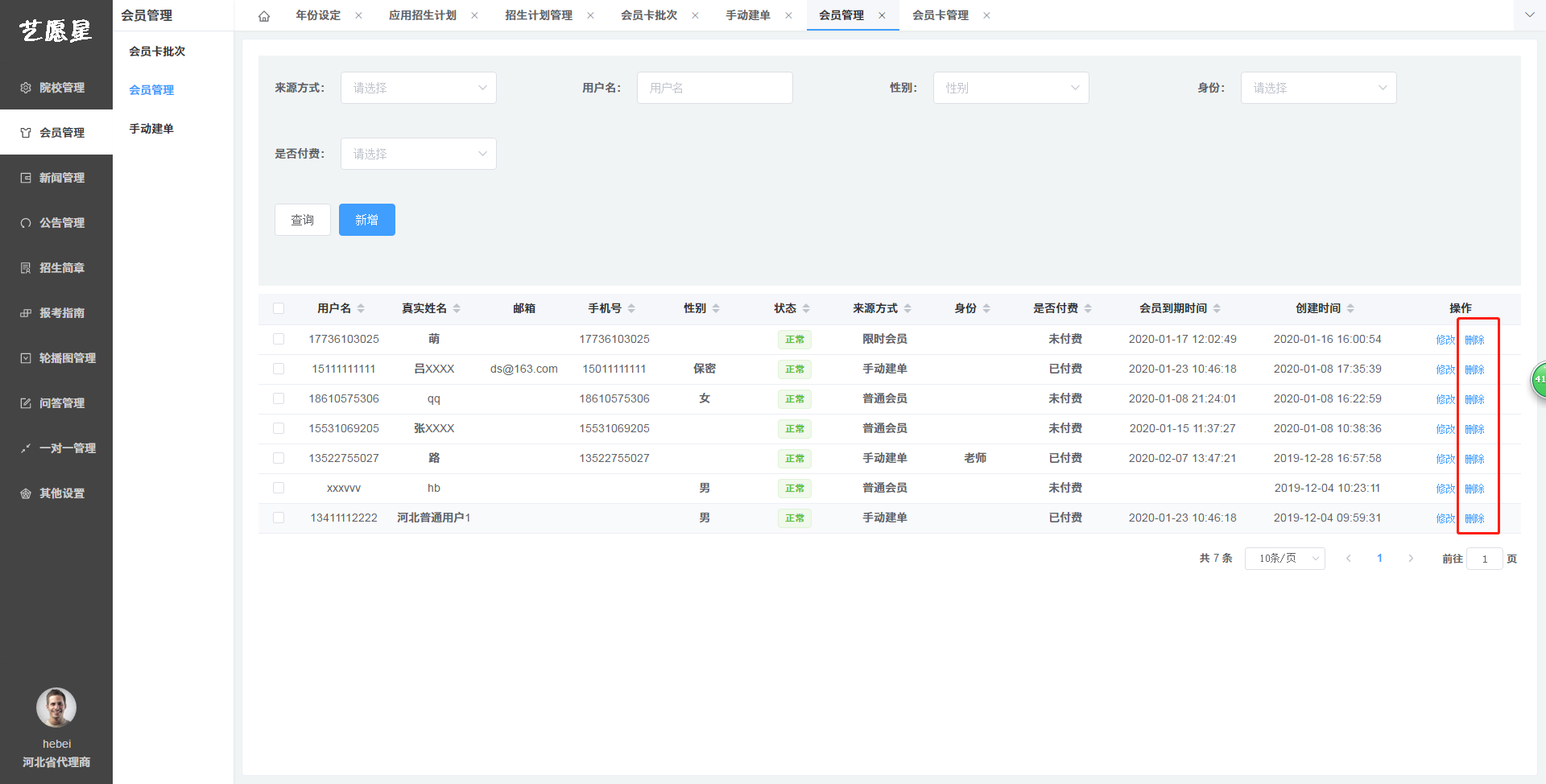Close the 应用招生计划 tab
Viewport: 1546px width, 784px height.
[474, 15]
